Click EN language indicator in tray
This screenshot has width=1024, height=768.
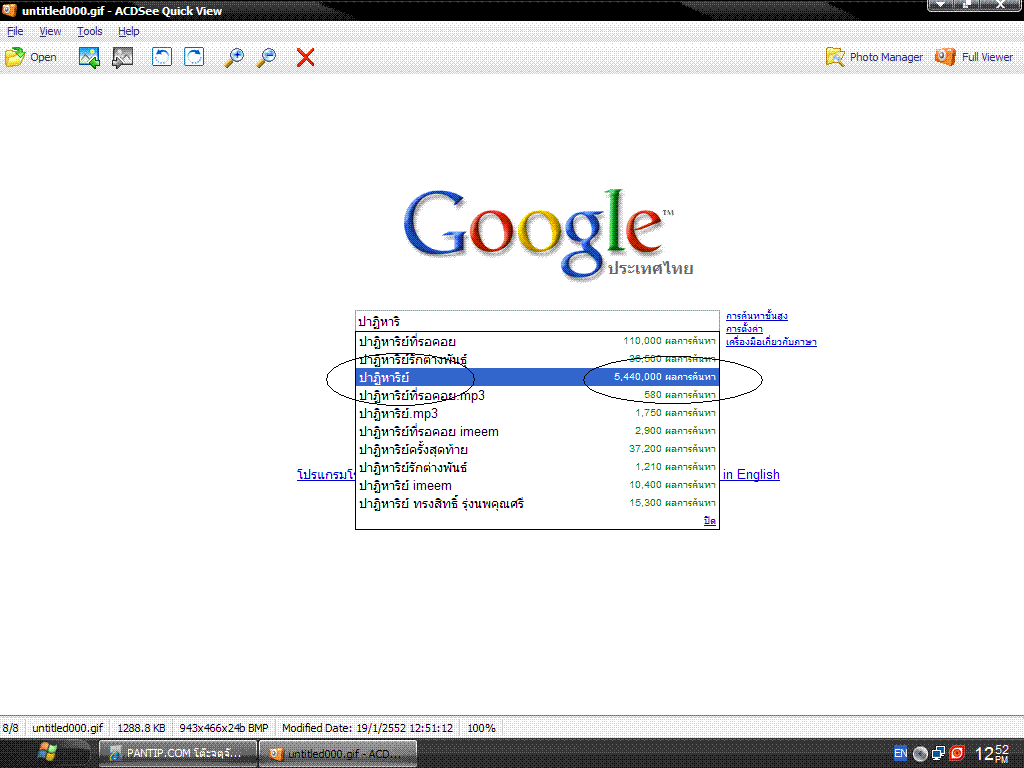coord(900,753)
